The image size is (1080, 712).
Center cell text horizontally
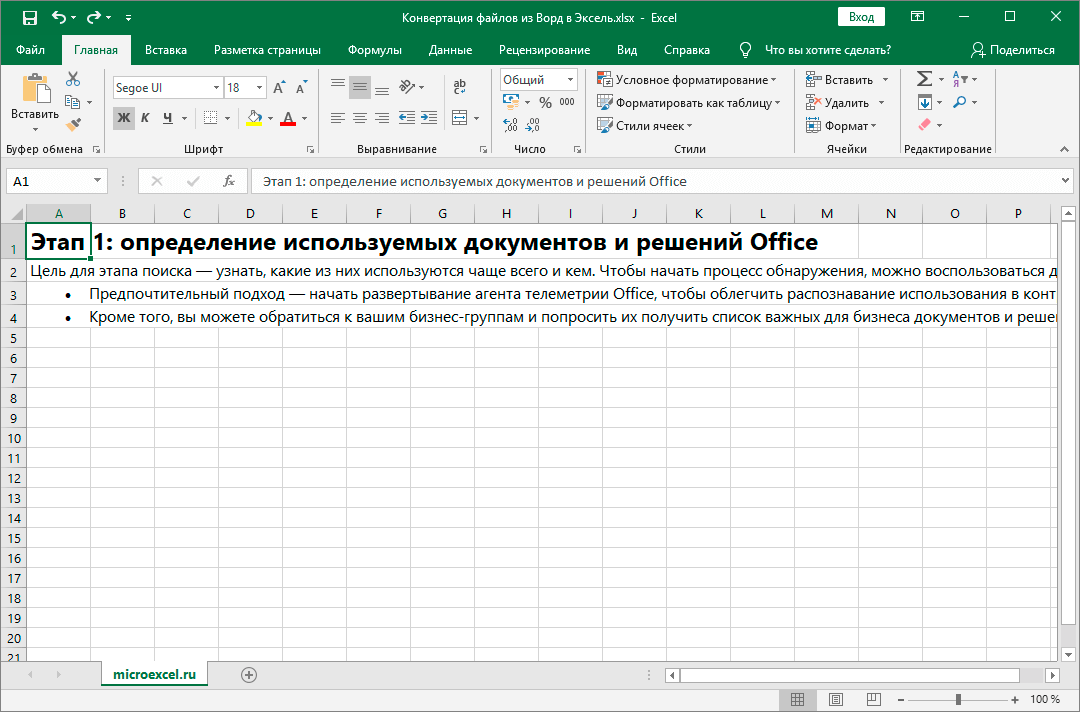[x=360, y=118]
